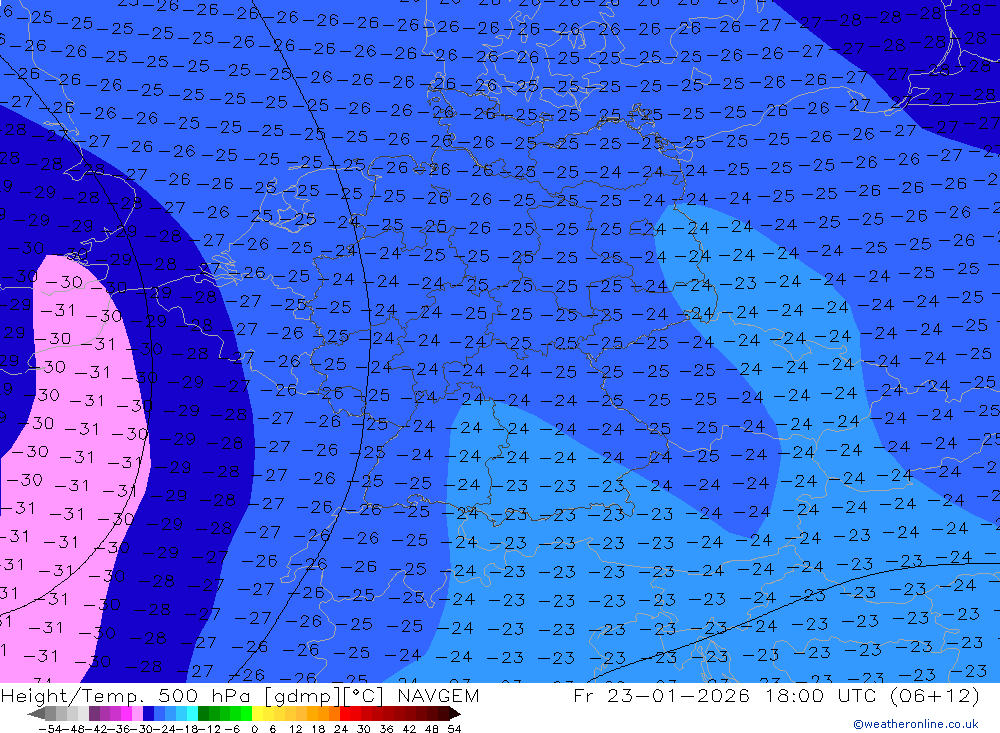Click the '-54' legend scale label

coord(51,729)
